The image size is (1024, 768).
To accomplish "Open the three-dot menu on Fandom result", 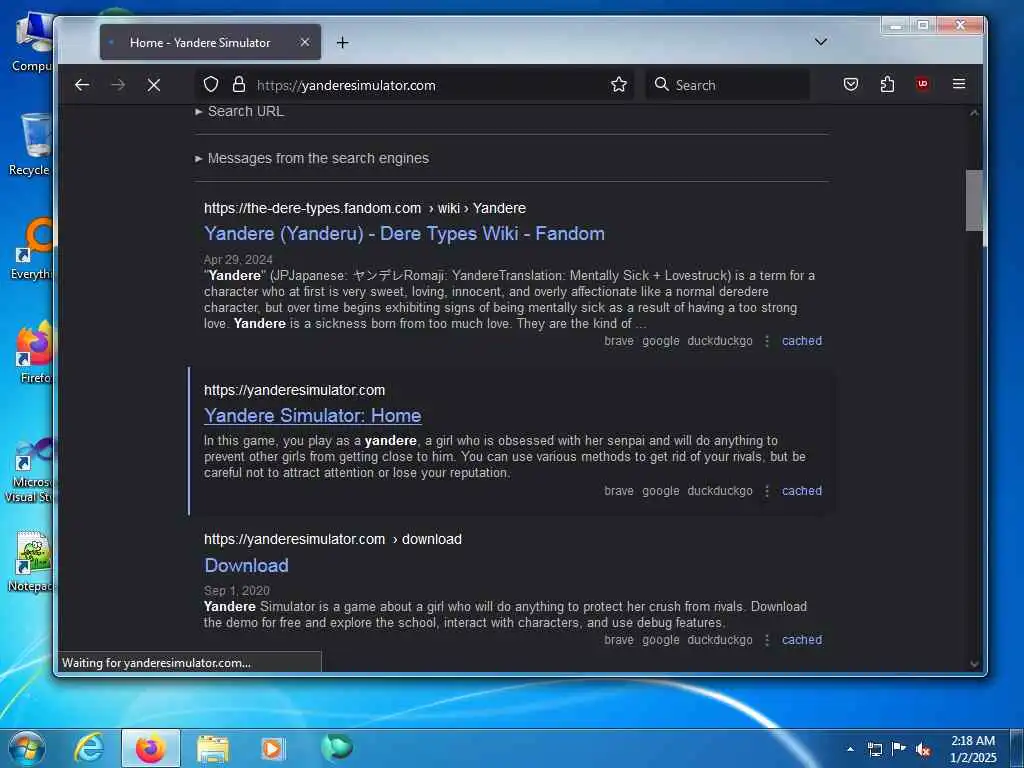I will (767, 341).
